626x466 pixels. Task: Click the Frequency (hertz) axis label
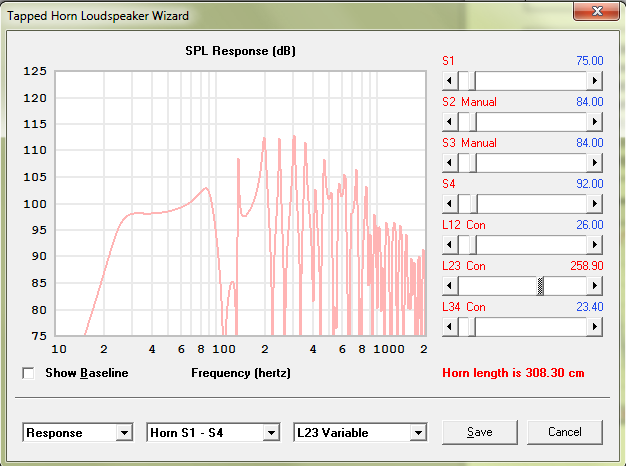(x=241, y=373)
